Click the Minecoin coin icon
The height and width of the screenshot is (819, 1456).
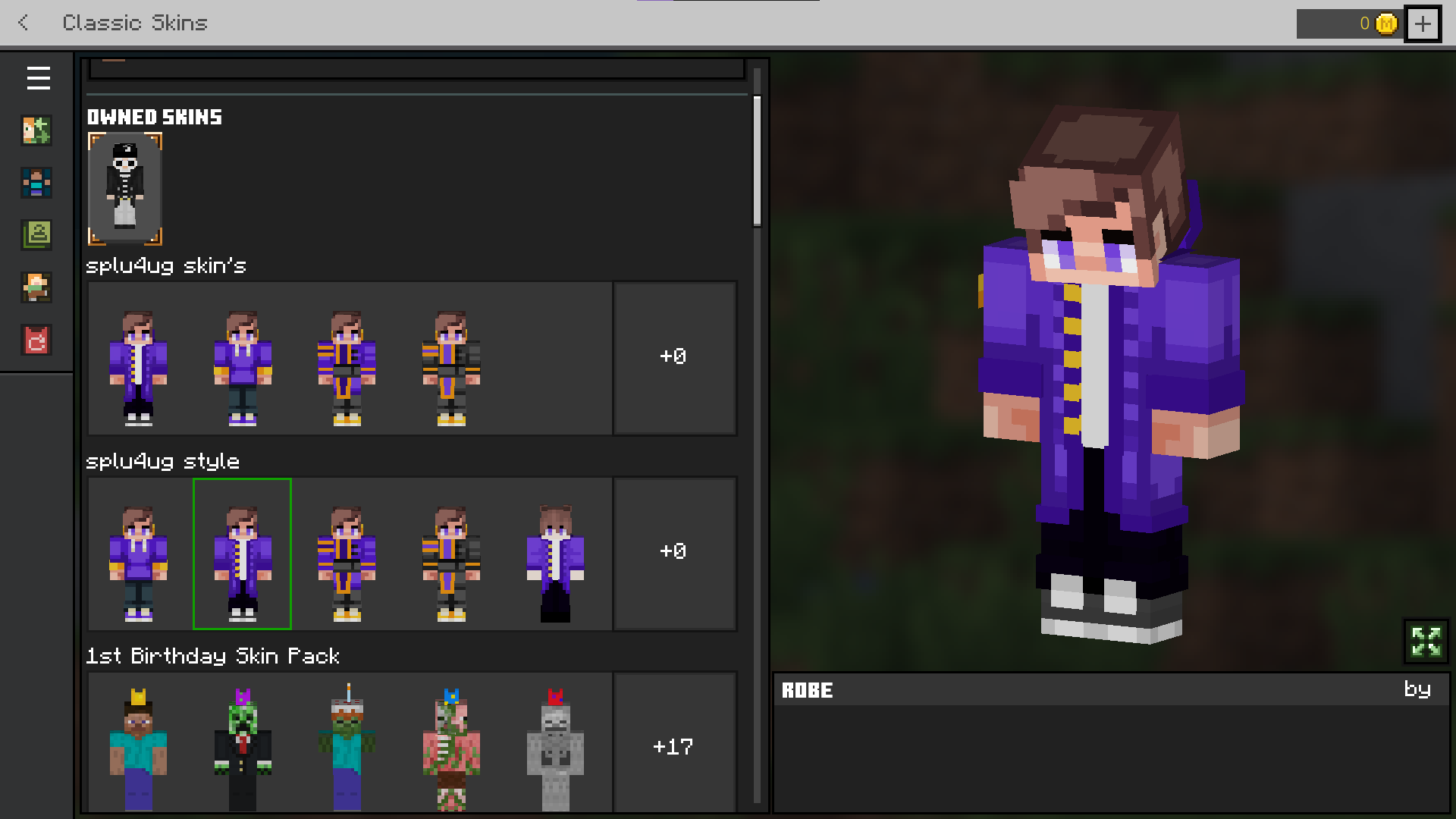point(1386,24)
